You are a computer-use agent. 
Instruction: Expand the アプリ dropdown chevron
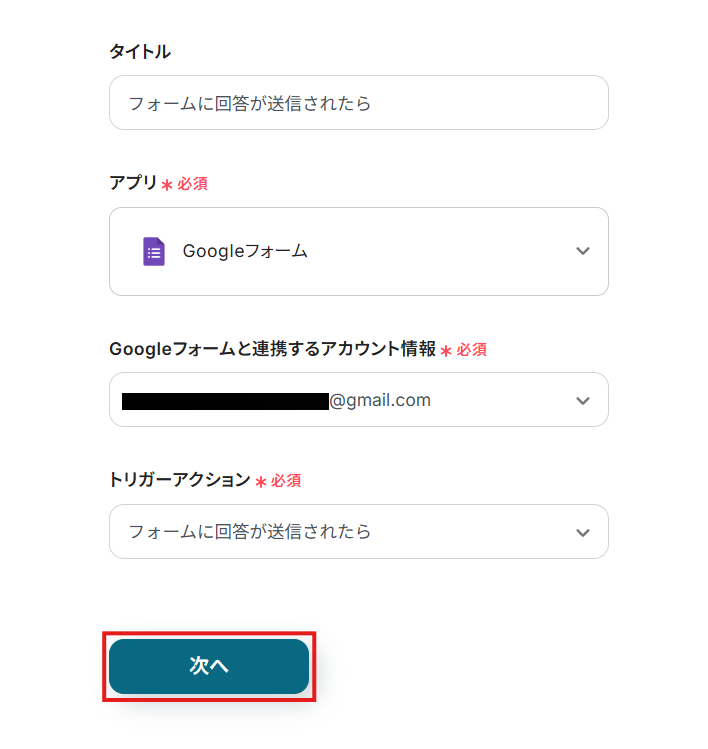click(x=583, y=251)
